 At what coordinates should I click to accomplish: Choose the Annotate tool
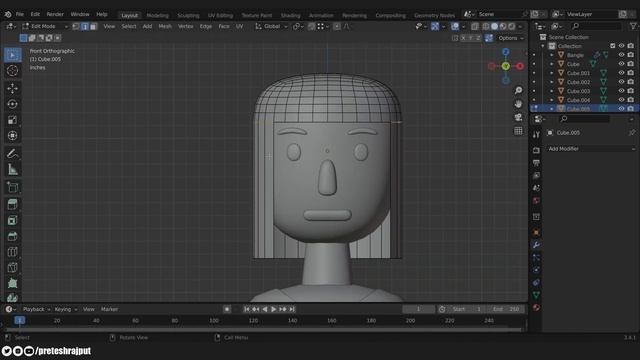click(12, 153)
